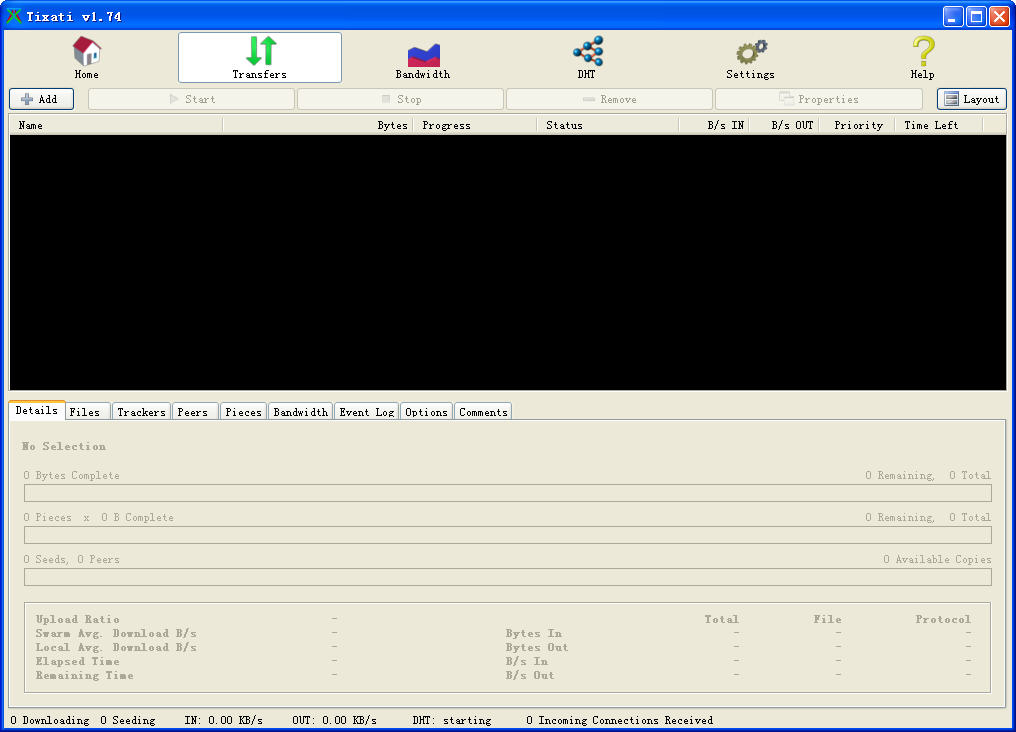Open the Peers tab

click(x=194, y=412)
